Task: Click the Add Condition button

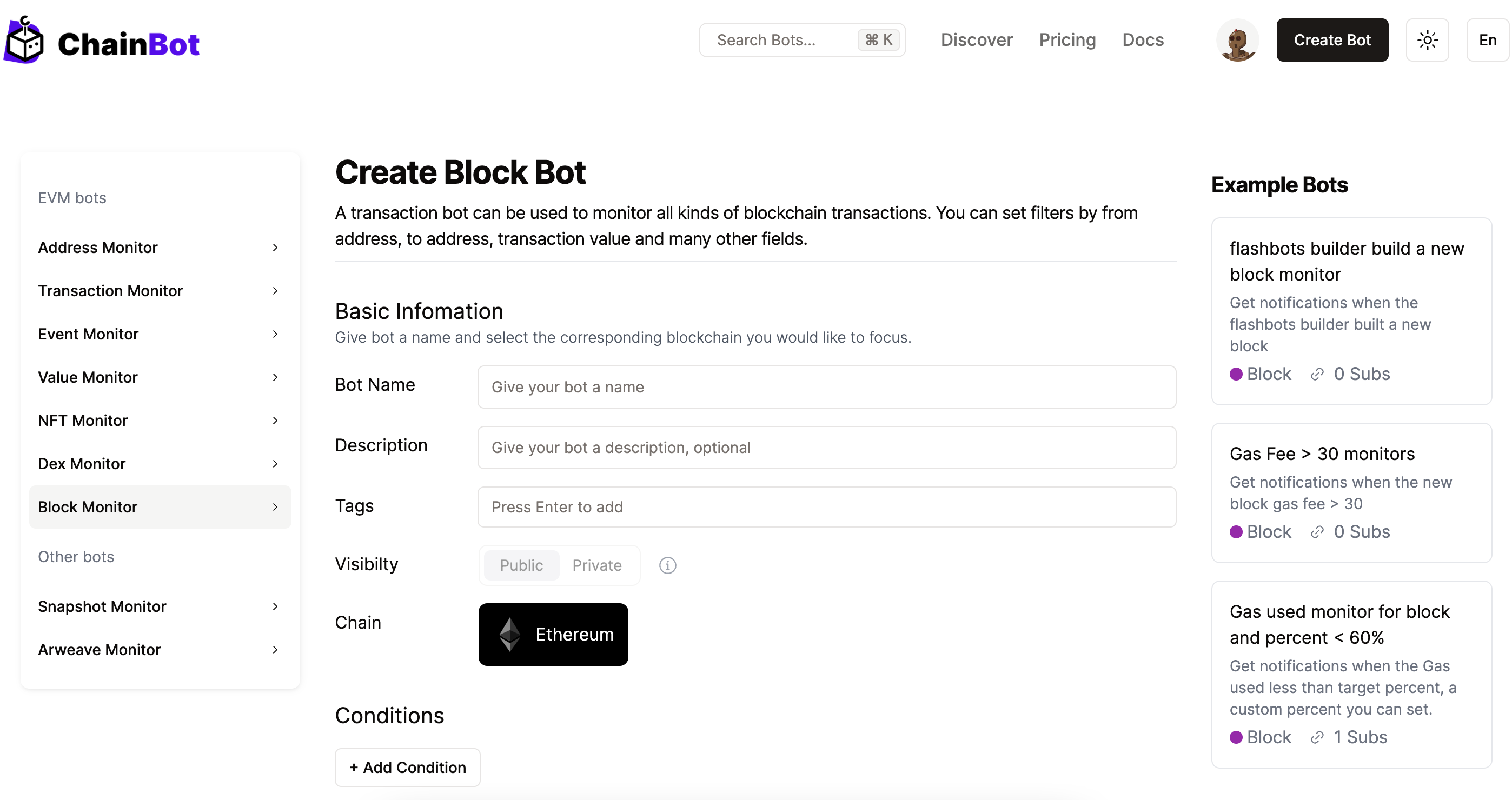Action: pyautogui.click(x=407, y=767)
